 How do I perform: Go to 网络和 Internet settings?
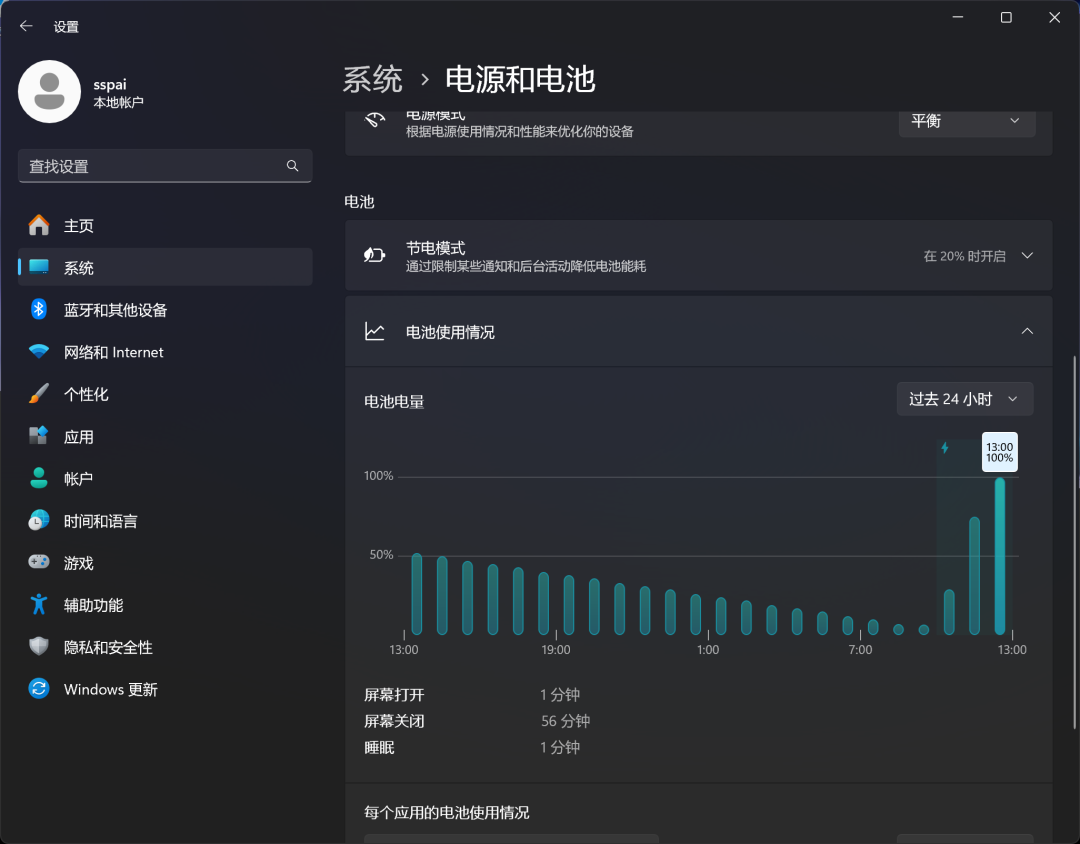click(x=165, y=351)
